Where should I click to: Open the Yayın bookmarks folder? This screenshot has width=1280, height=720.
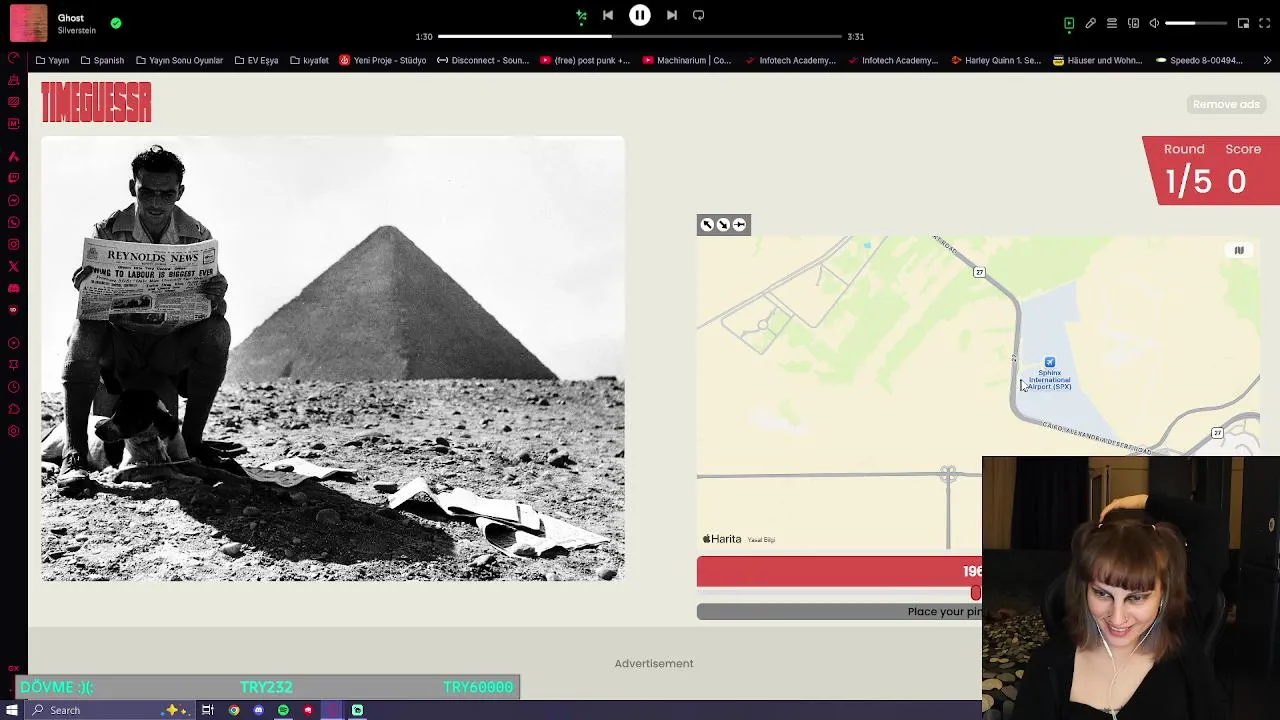coord(52,60)
